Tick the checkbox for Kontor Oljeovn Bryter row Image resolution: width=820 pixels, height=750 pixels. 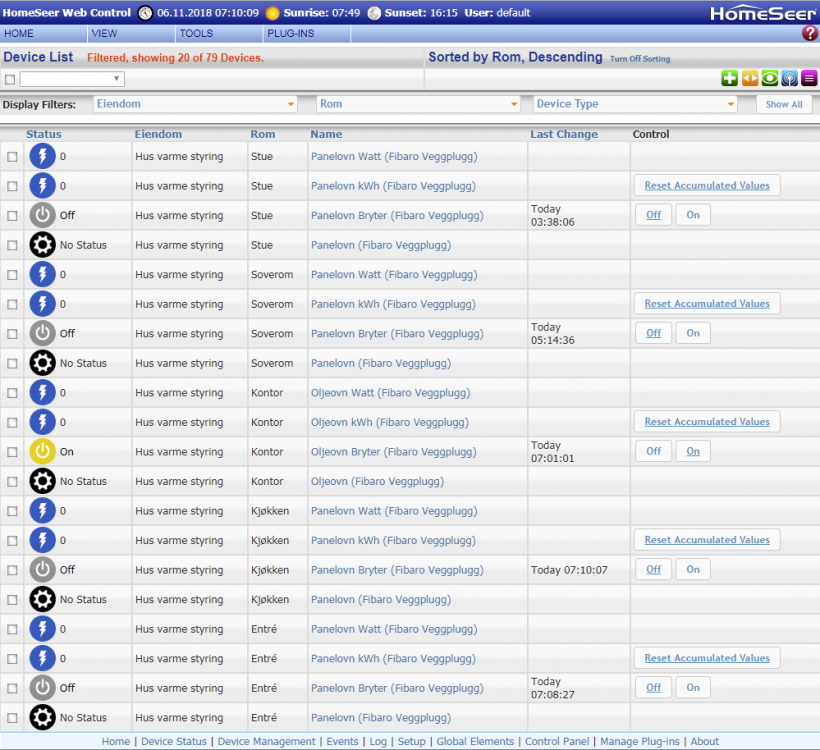(x=12, y=452)
